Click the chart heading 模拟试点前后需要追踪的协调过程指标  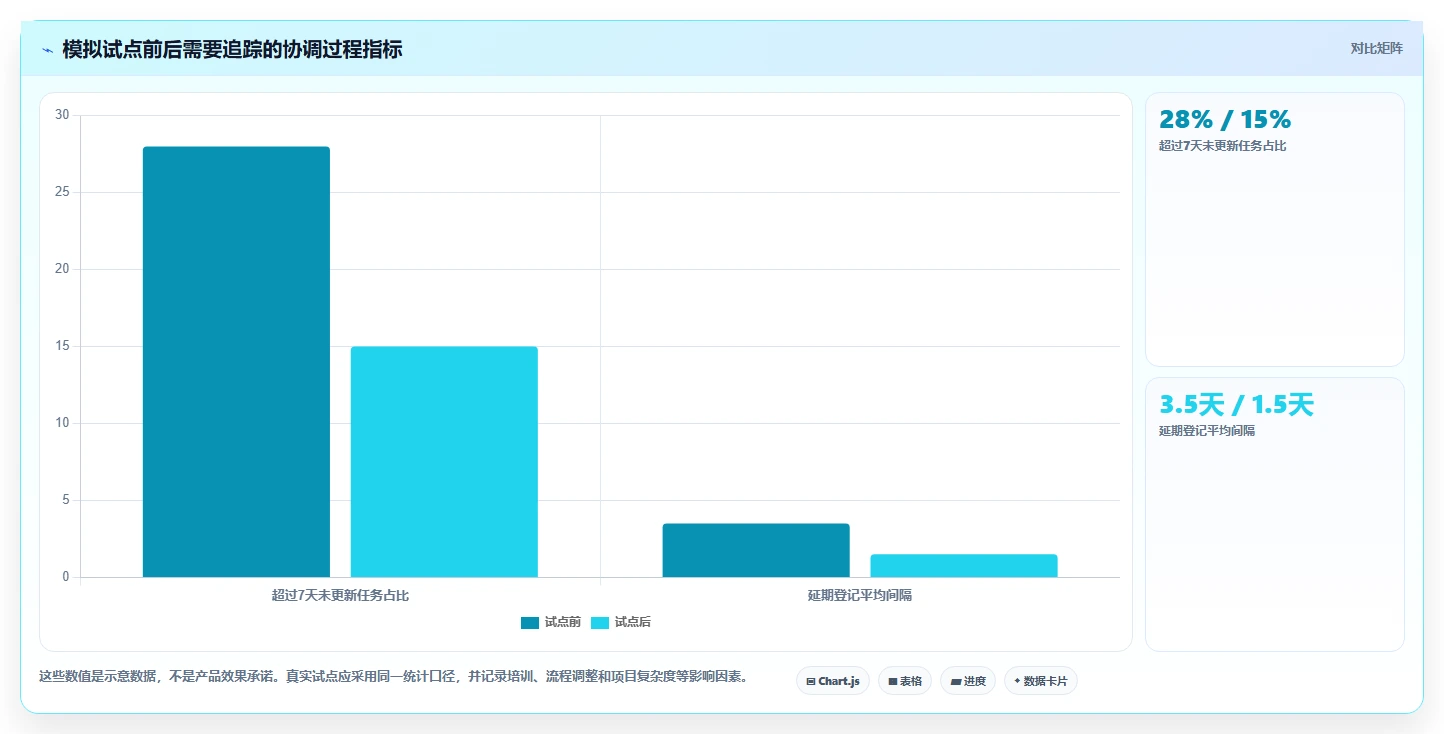click(232, 49)
